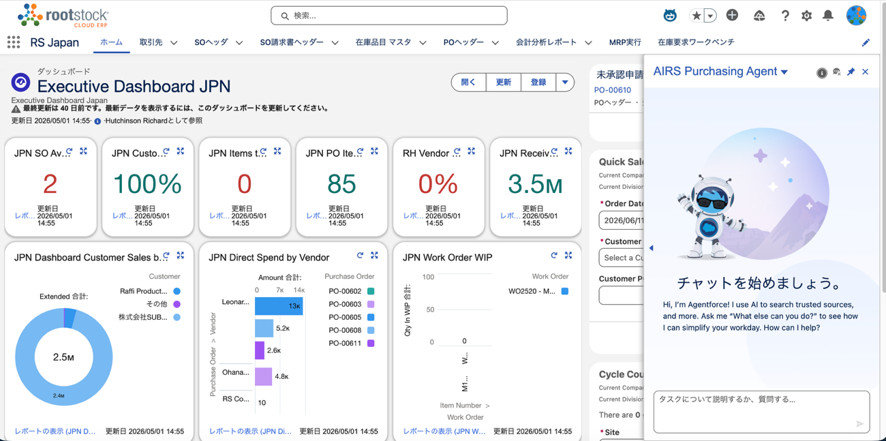Expand the JPN Items t.. card
The image size is (886, 441).
pos(277,151)
